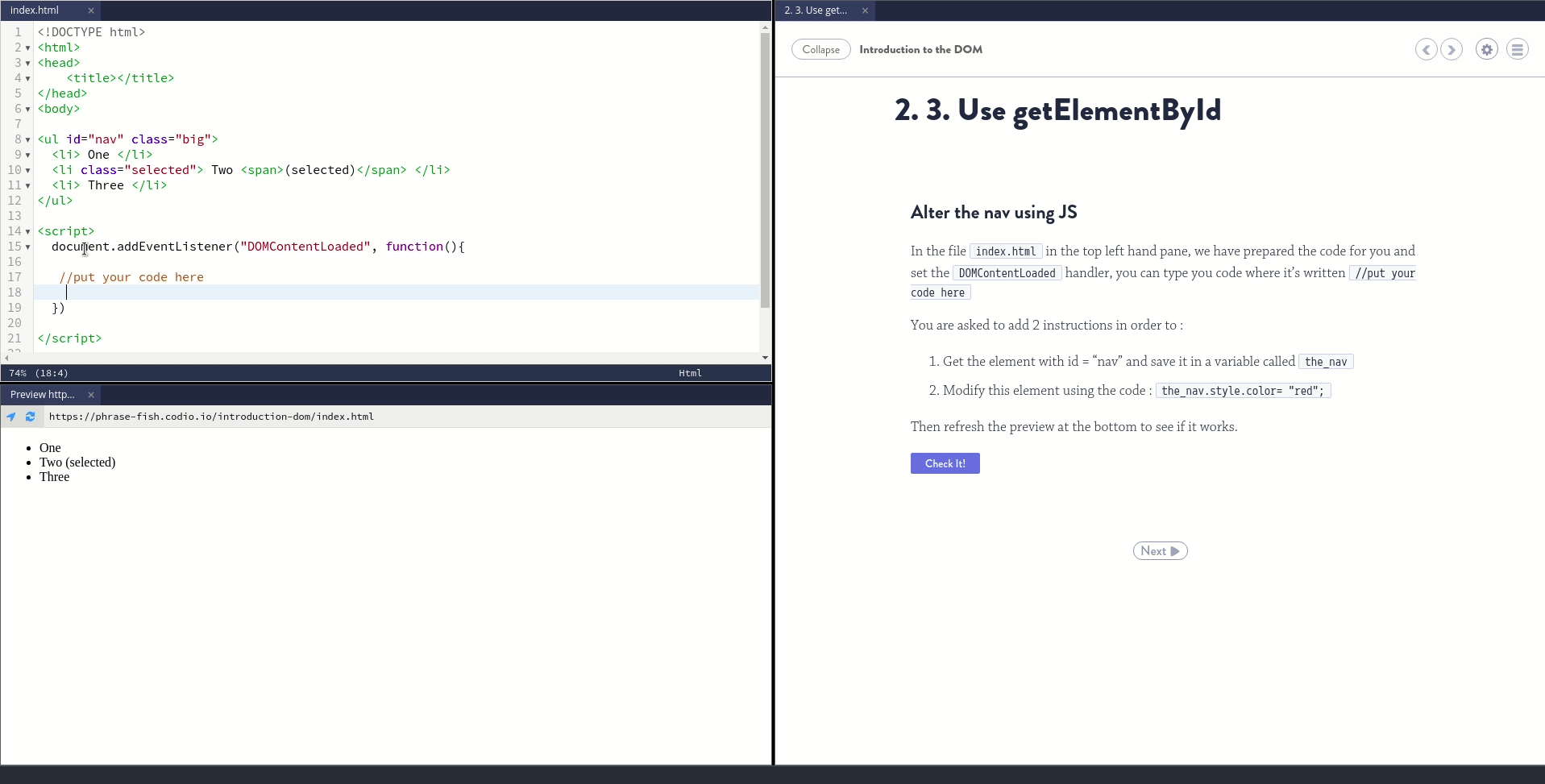The image size is (1545, 784).
Task: Fold the addEventListener line 15
Action: click(27, 247)
